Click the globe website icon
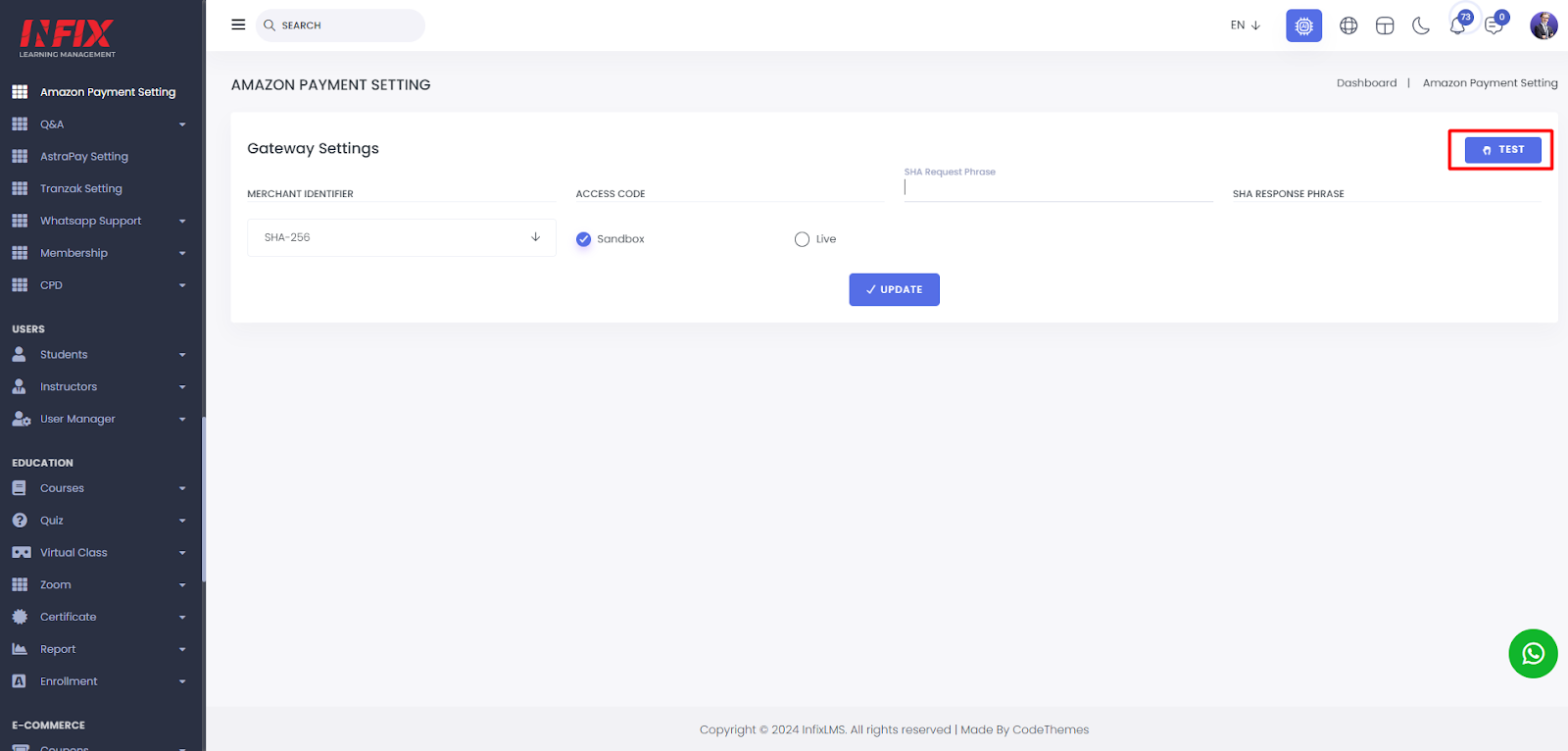Image resolution: width=1568 pixels, height=751 pixels. coord(1348,25)
